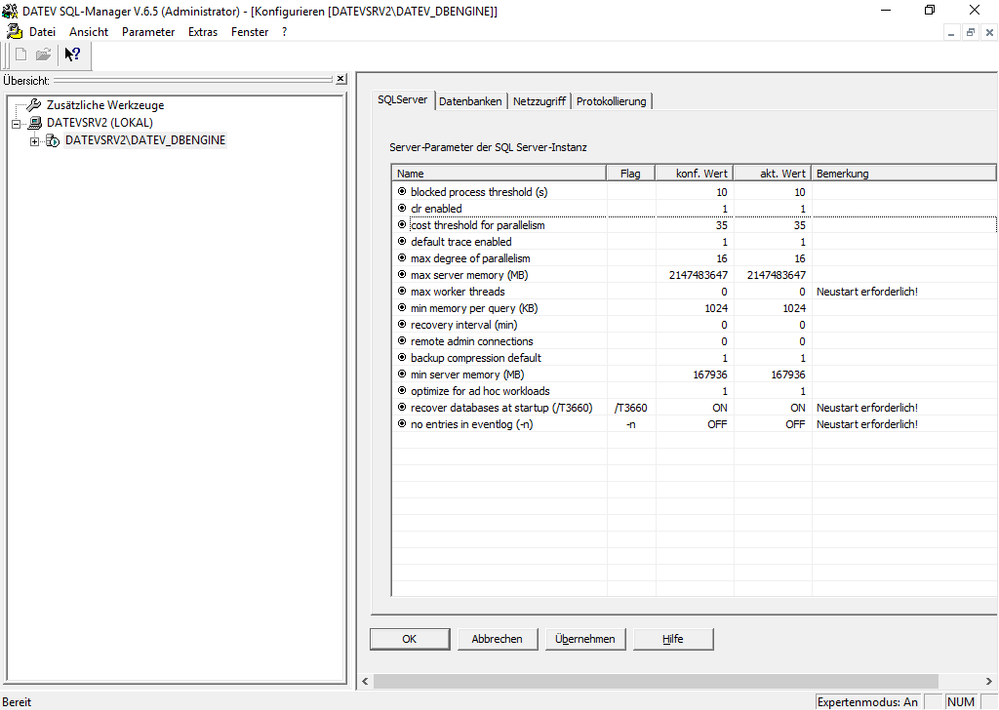The width and height of the screenshot is (999, 710).
Task: Sort by the konf. Wert column header
Action: click(x=694, y=173)
